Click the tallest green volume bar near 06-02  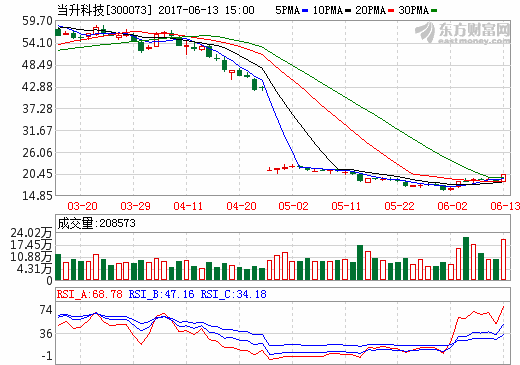466,259
